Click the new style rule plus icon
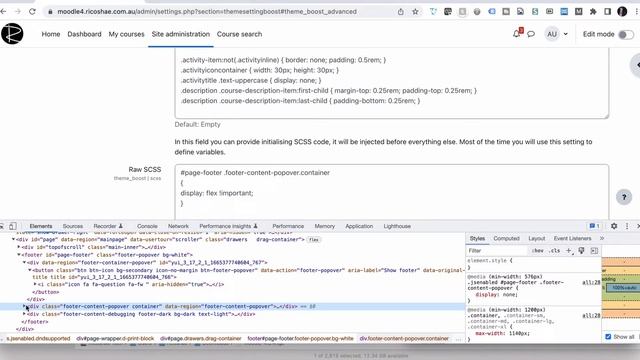The width and height of the screenshot is (640, 360). pyautogui.click(x=569, y=250)
